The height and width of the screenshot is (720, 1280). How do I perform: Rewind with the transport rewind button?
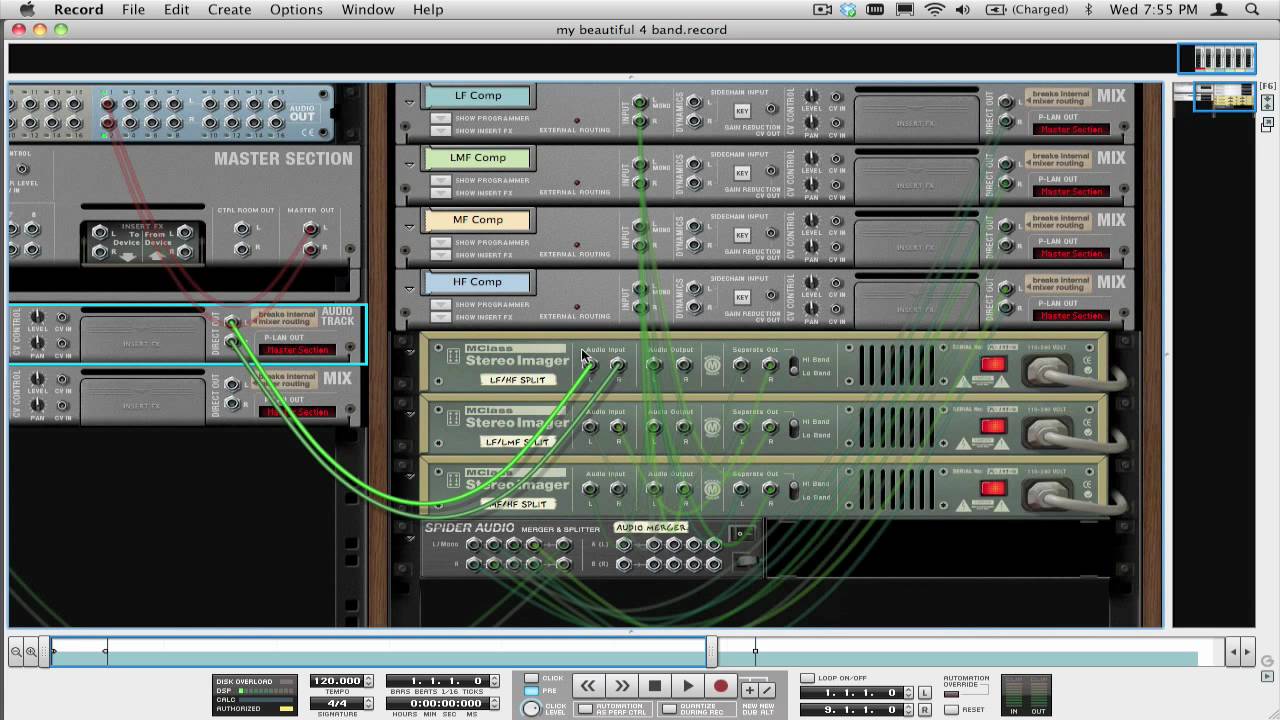coord(588,686)
